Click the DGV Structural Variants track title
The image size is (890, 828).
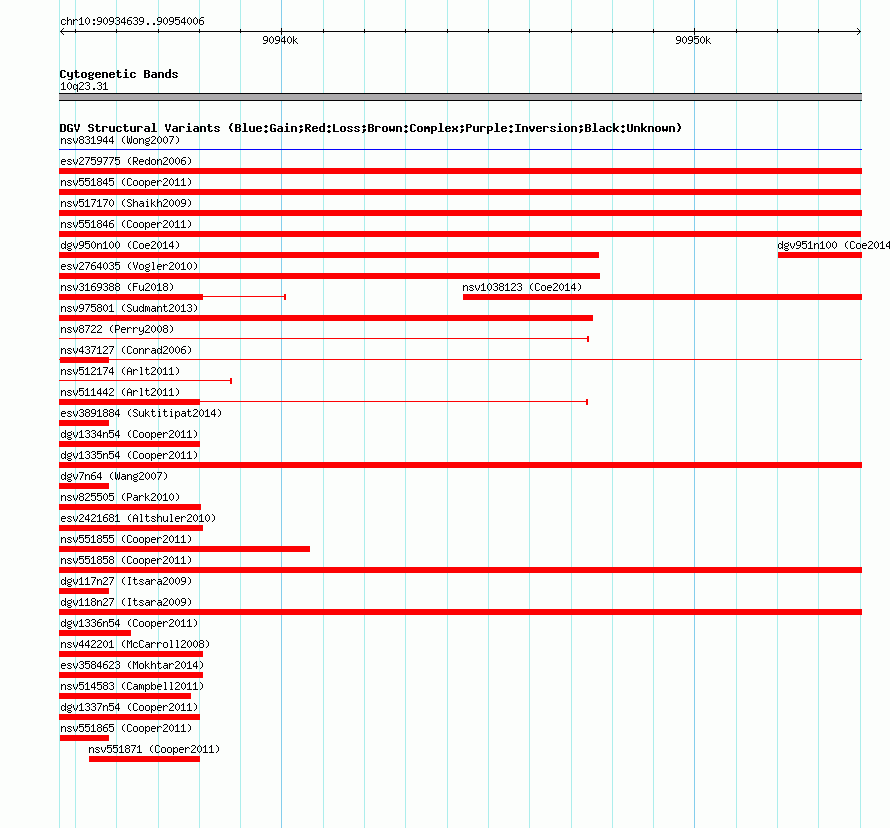click(371, 128)
